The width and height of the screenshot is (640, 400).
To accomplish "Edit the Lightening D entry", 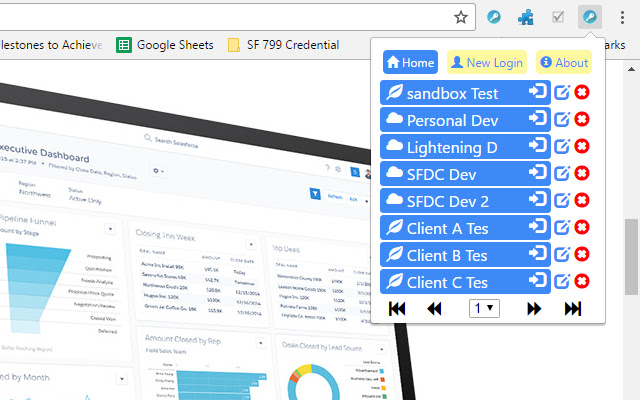I will coord(562,146).
